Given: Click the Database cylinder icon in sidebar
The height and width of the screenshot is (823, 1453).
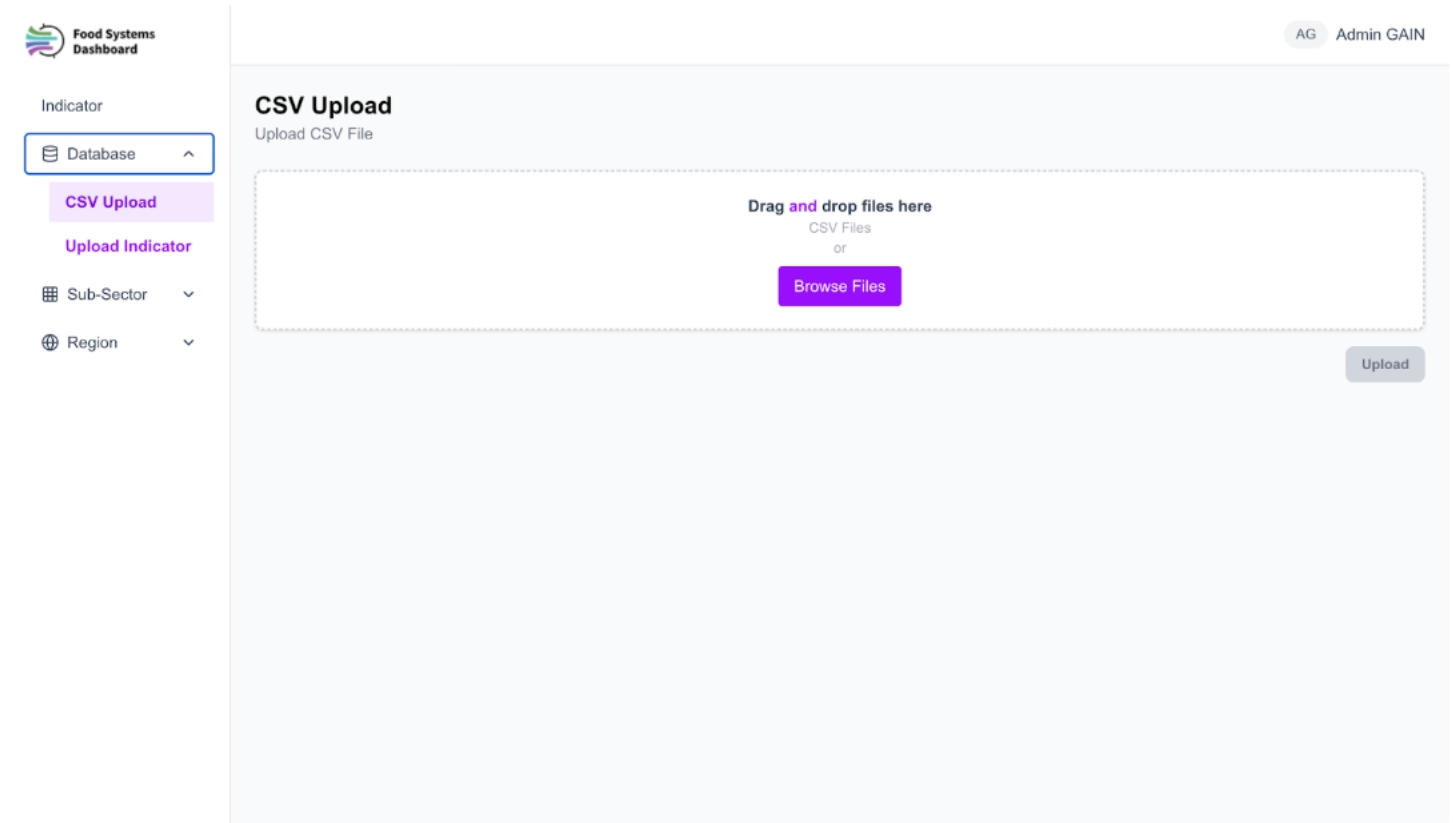Looking at the screenshot, I should point(49,154).
